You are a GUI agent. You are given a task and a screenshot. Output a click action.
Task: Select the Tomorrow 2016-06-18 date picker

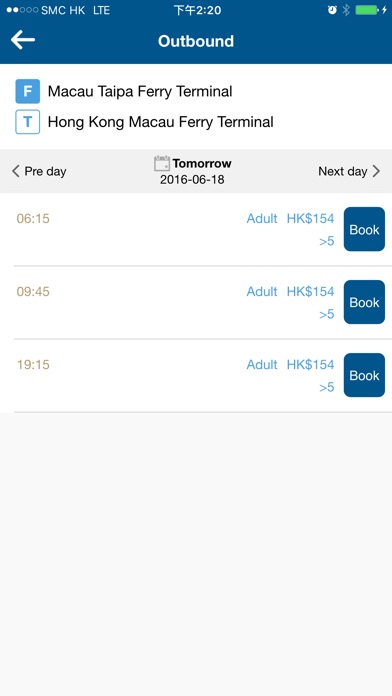click(x=193, y=171)
